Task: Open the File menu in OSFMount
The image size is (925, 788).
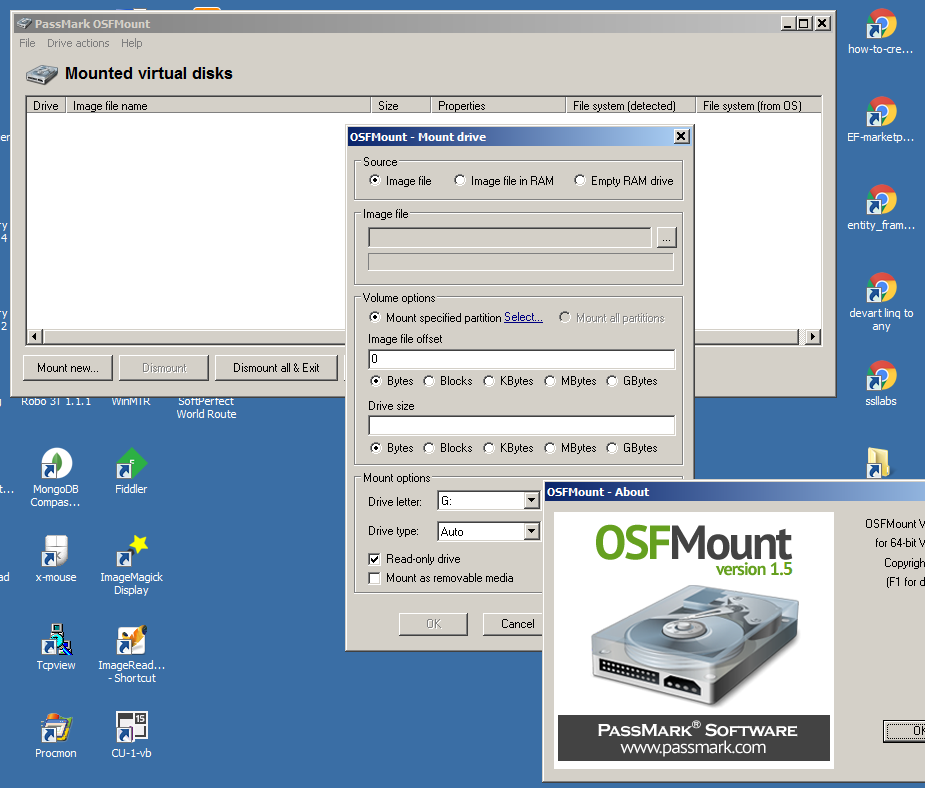Action: (x=27, y=43)
